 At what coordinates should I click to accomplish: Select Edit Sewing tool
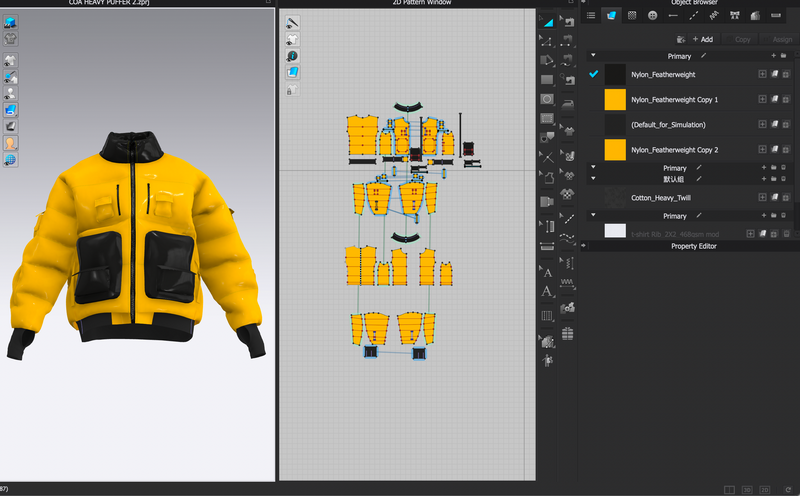pyautogui.click(x=567, y=22)
